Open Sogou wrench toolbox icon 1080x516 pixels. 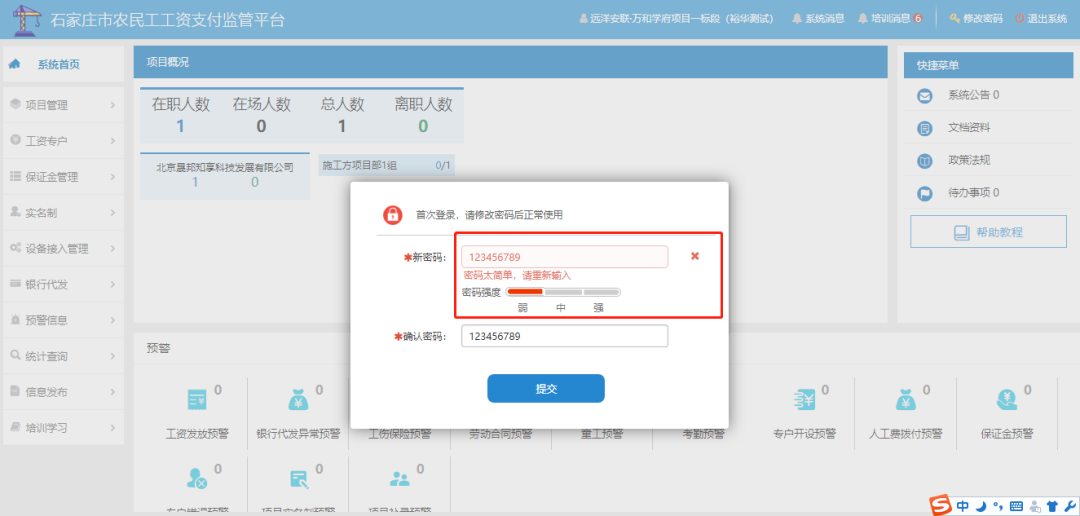click(x=1069, y=506)
